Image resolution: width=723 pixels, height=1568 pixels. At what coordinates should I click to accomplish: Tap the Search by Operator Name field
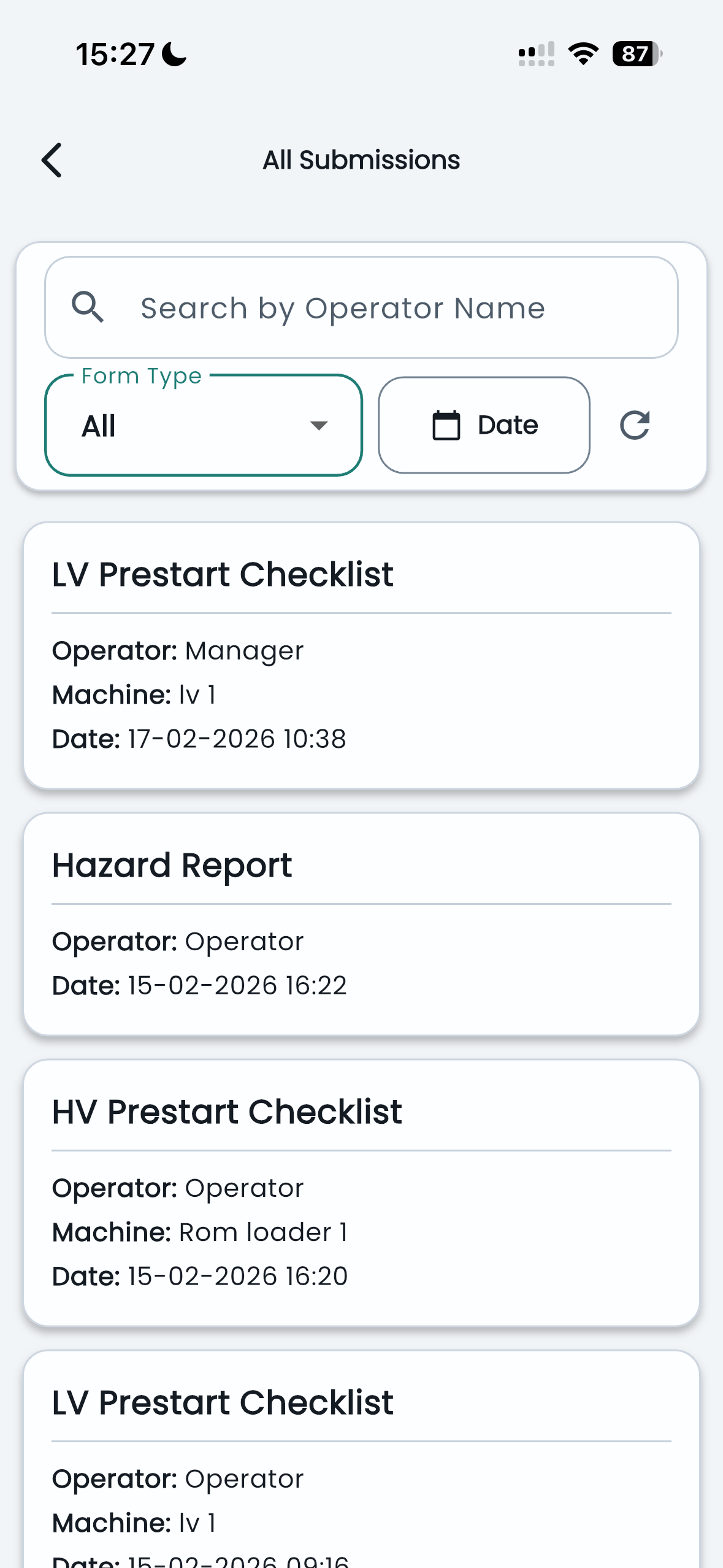(361, 307)
